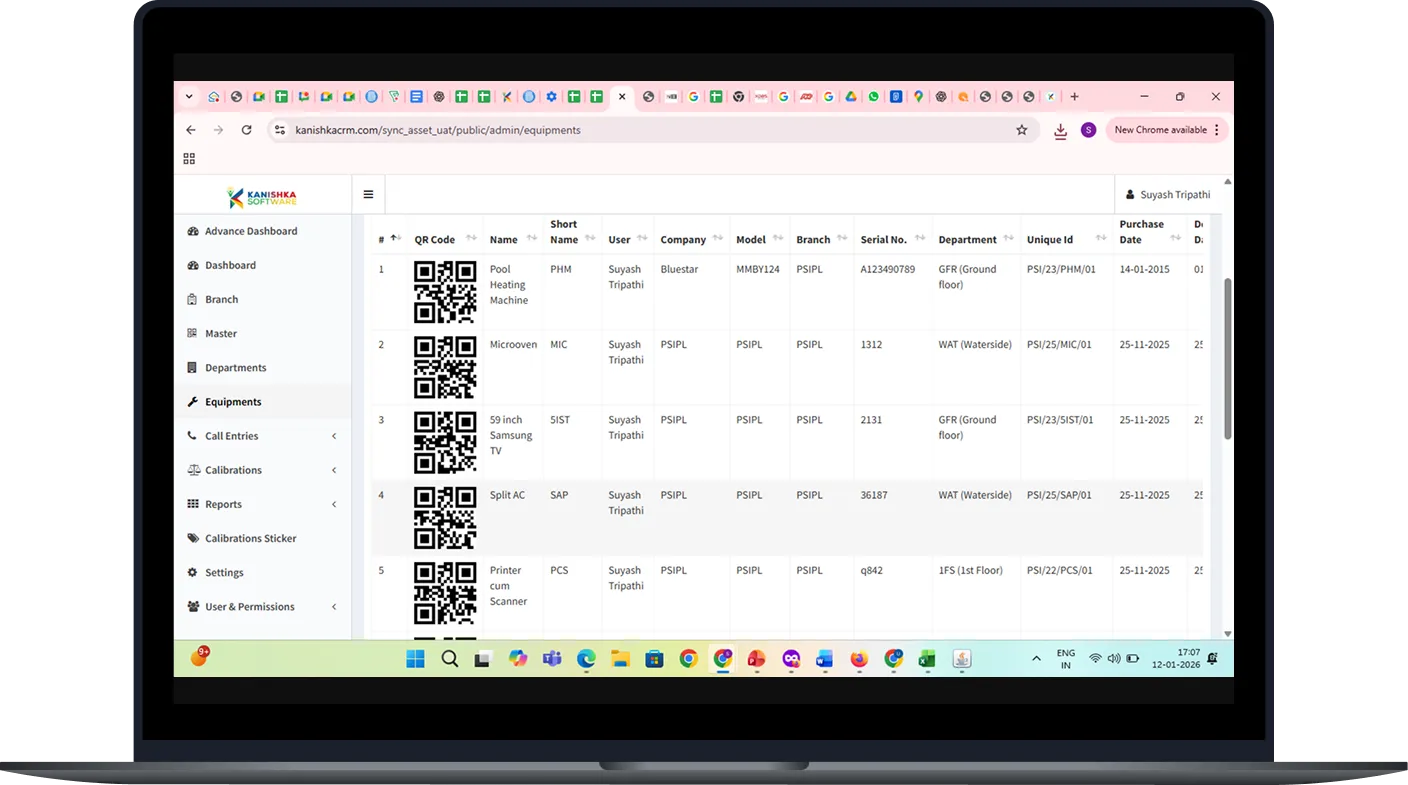Click the Microoven row QR code
Image resolution: width=1408 pixels, height=785 pixels.
point(445,367)
